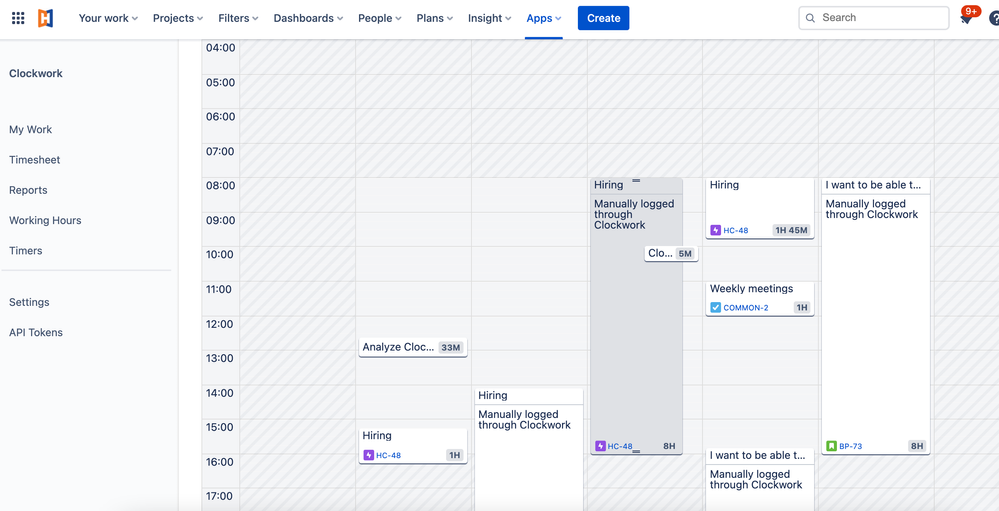Viewport: 999px width, 511px height.
Task: Go to Timesheet in Clockwork sidebar
Action: point(34,160)
